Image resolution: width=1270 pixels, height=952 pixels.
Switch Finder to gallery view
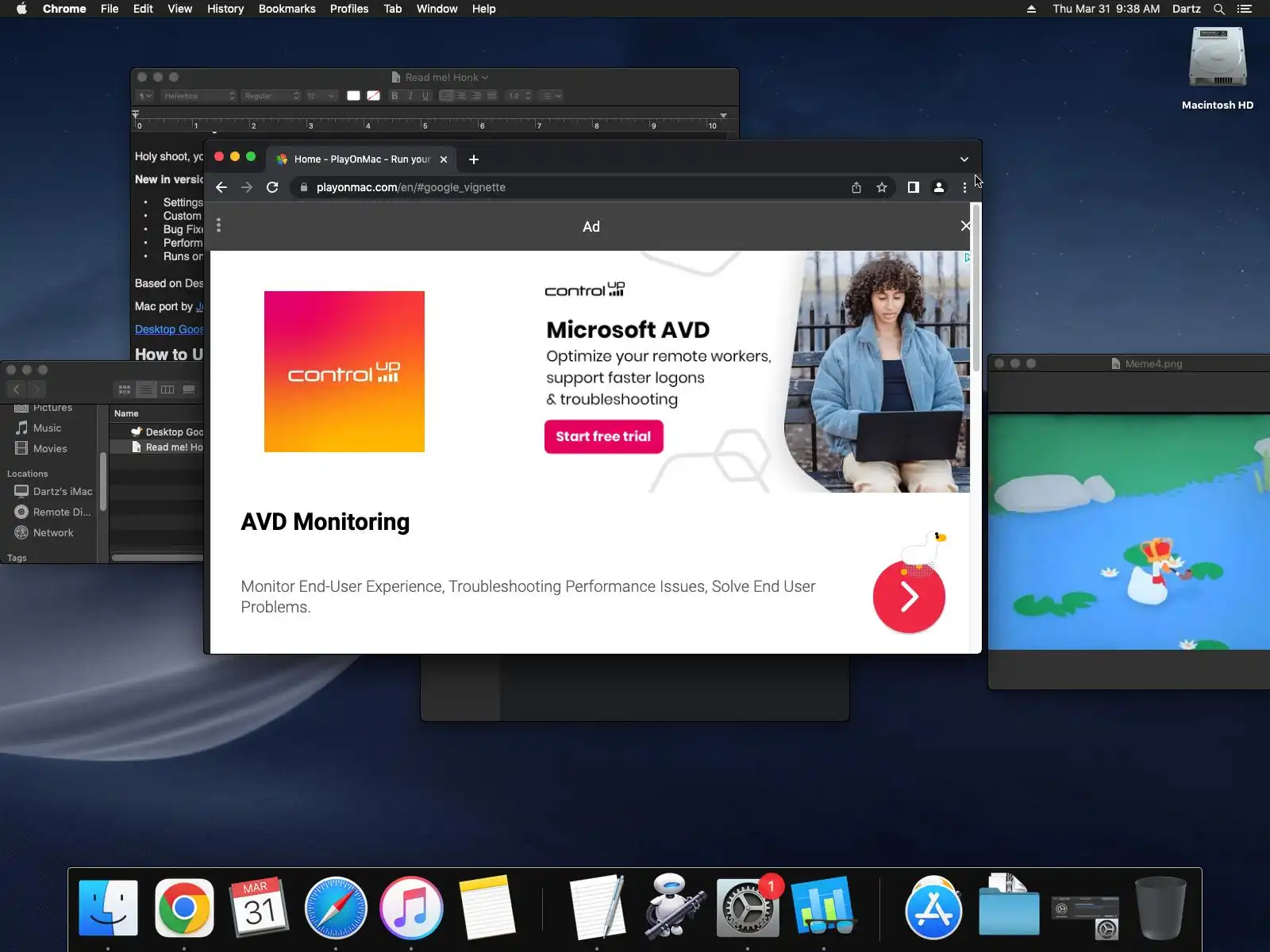pos(189,390)
